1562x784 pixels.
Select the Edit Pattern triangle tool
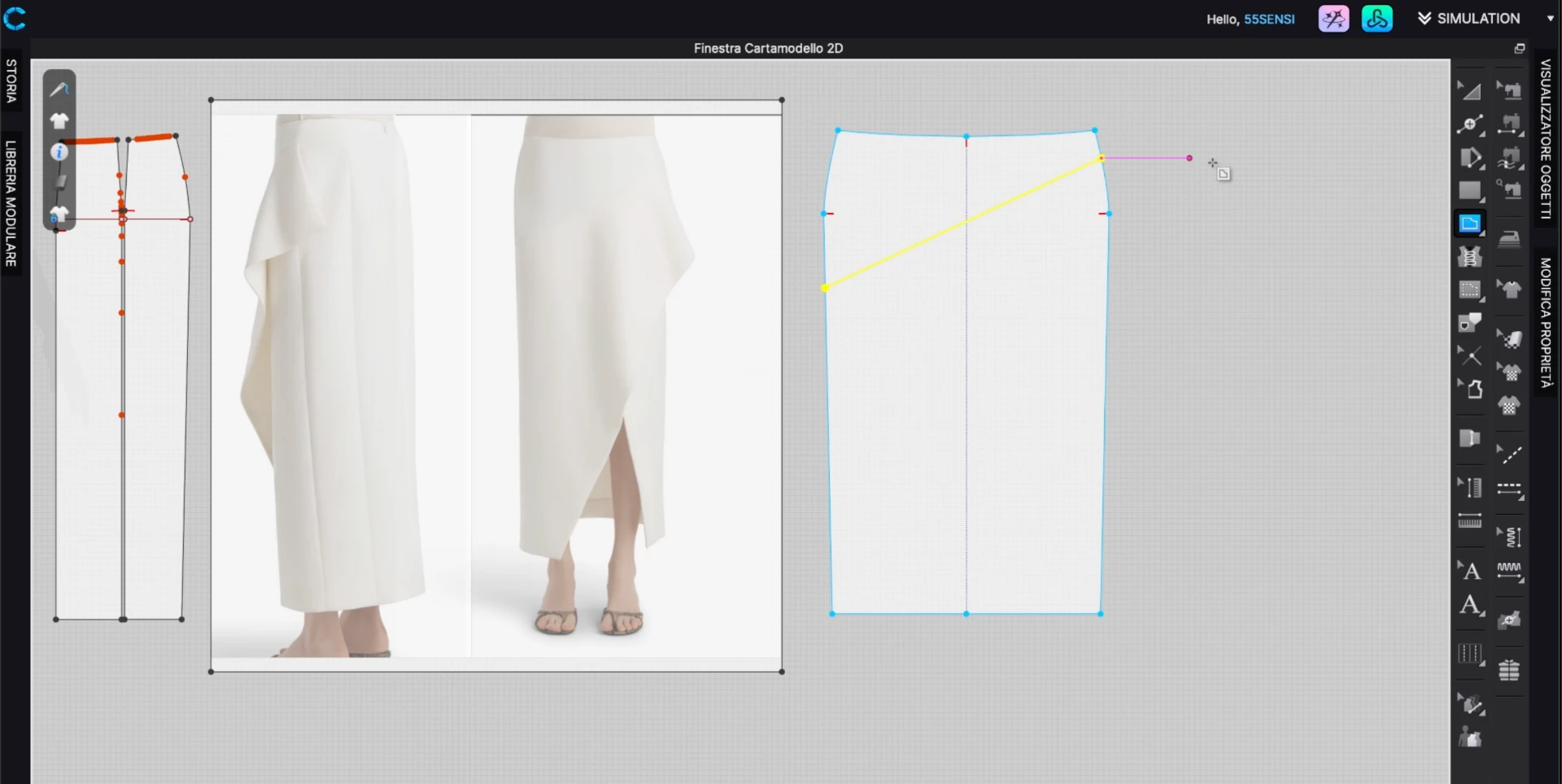(1470, 90)
